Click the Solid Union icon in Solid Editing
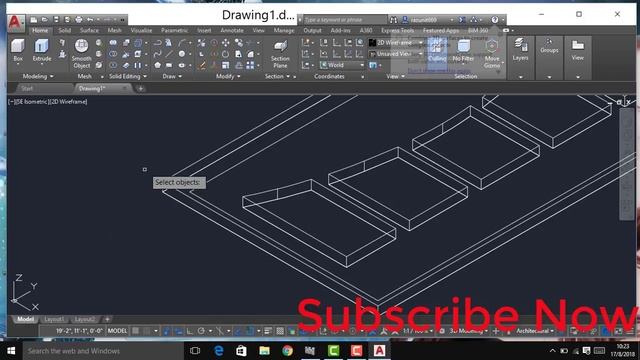640x360 pixels. click(113, 42)
